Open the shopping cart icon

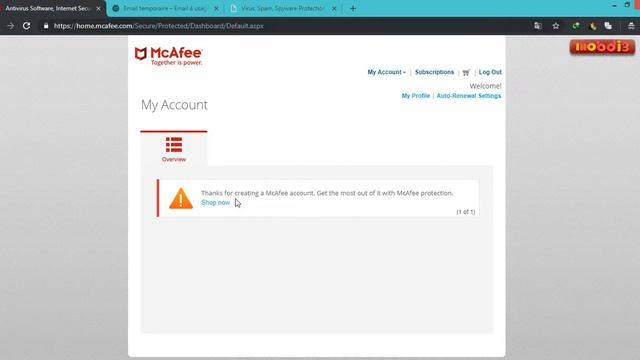[466, 73]
